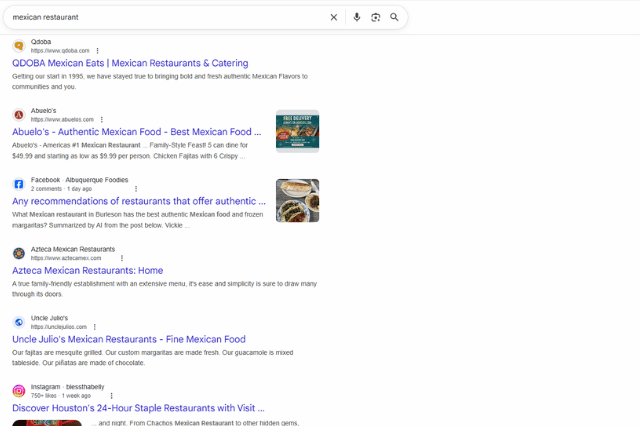Viewport: 640px width, 426px height.
Task: Click the 'Qdoba' site name above its URL
Action: pyautogui.click(x=41, y=42)
